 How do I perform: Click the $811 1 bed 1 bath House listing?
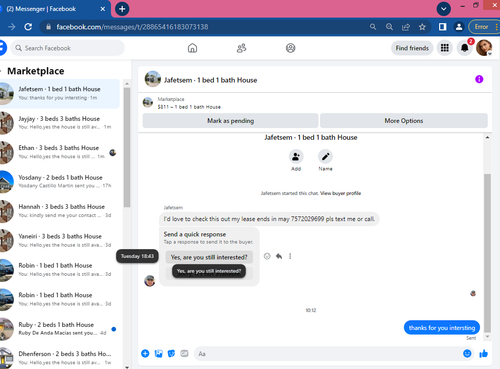pyautogui.click(x=189, y=107)
